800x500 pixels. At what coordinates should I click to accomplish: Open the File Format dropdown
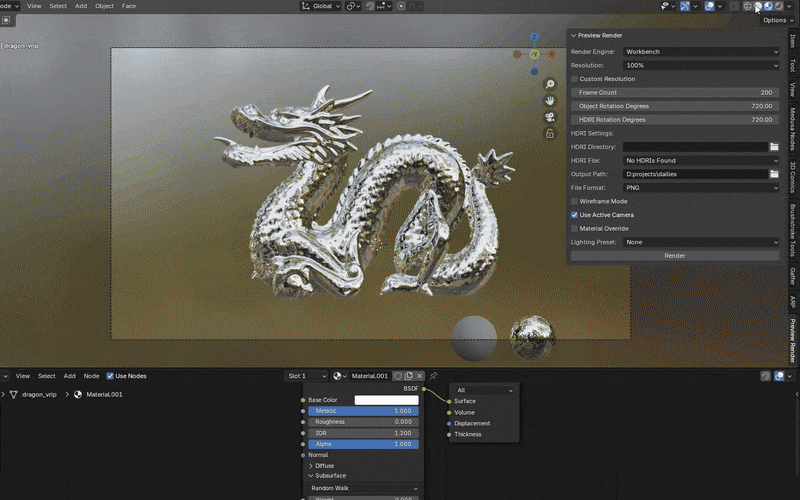(700, 187)
